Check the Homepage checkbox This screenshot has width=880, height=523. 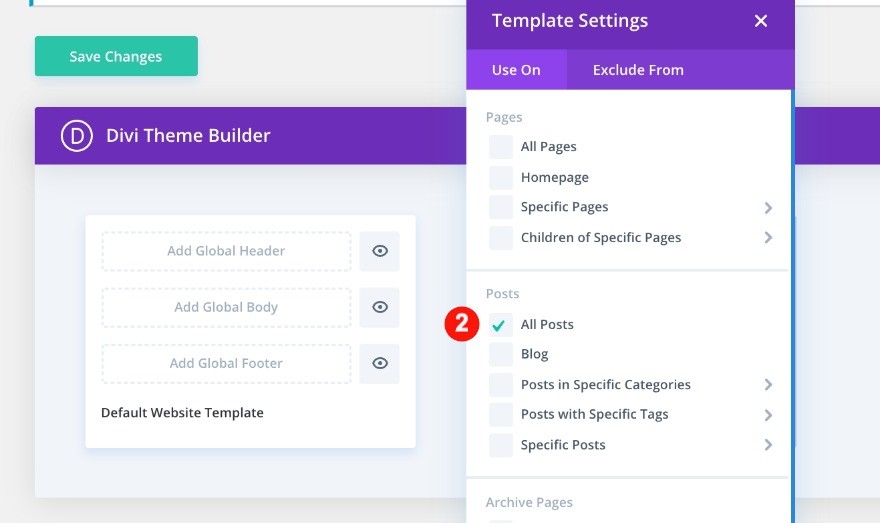[x=501, y=178]
